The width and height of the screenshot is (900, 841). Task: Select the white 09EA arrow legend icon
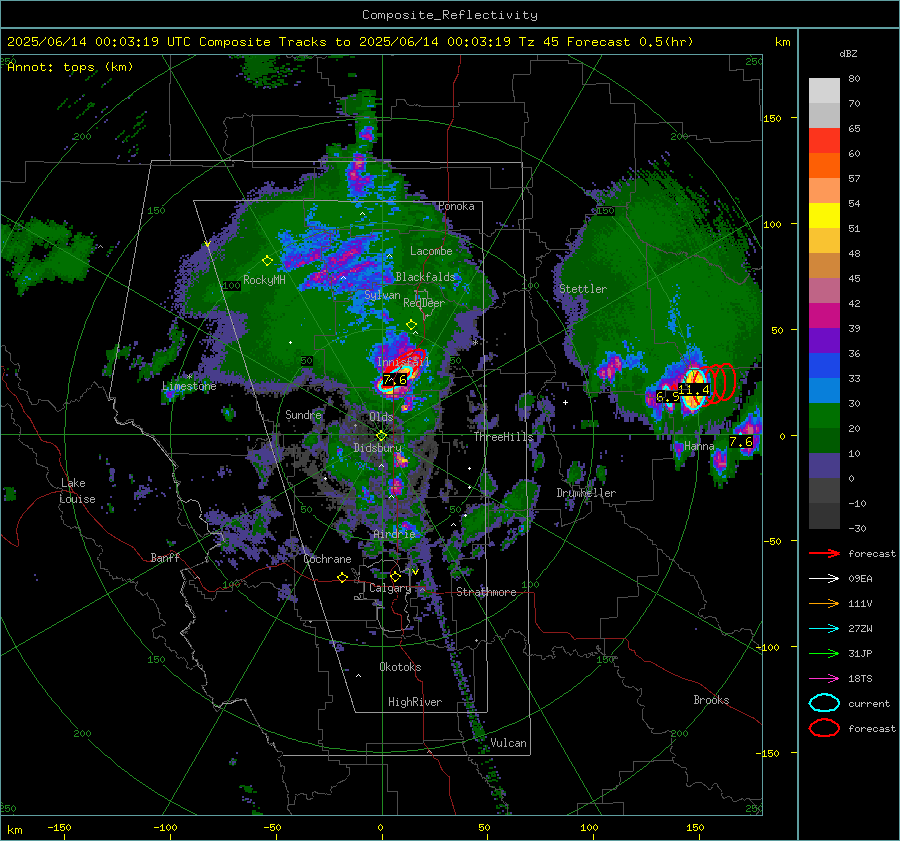tap(824, 579)
